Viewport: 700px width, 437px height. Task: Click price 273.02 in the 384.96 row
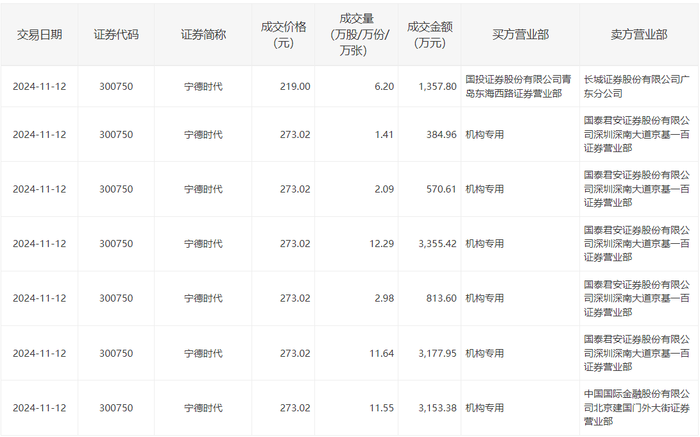click(x=295, y=134)
